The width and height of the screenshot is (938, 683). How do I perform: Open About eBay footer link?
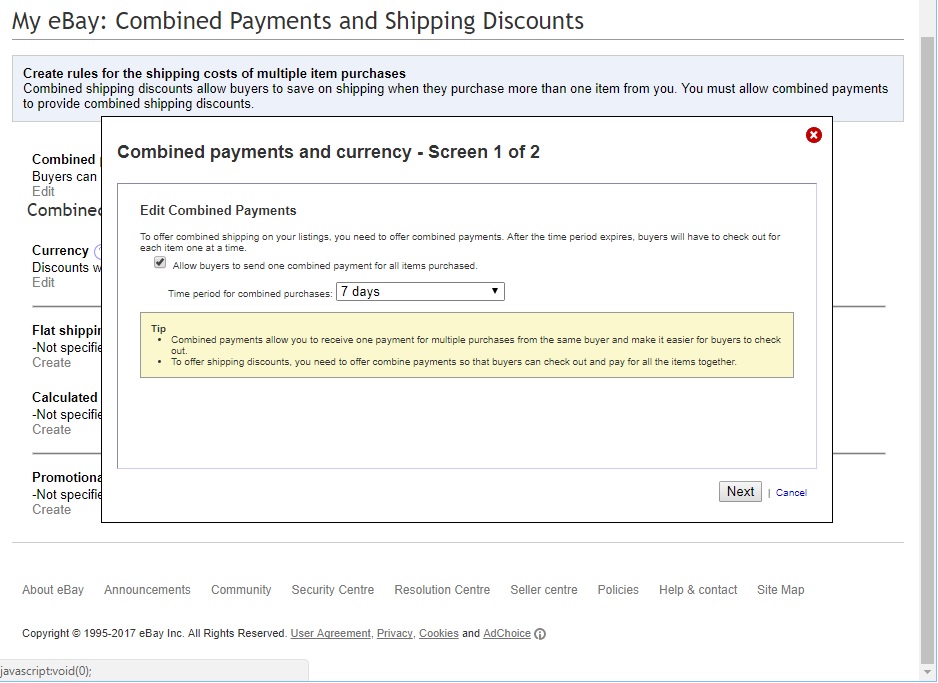point(53,590)
